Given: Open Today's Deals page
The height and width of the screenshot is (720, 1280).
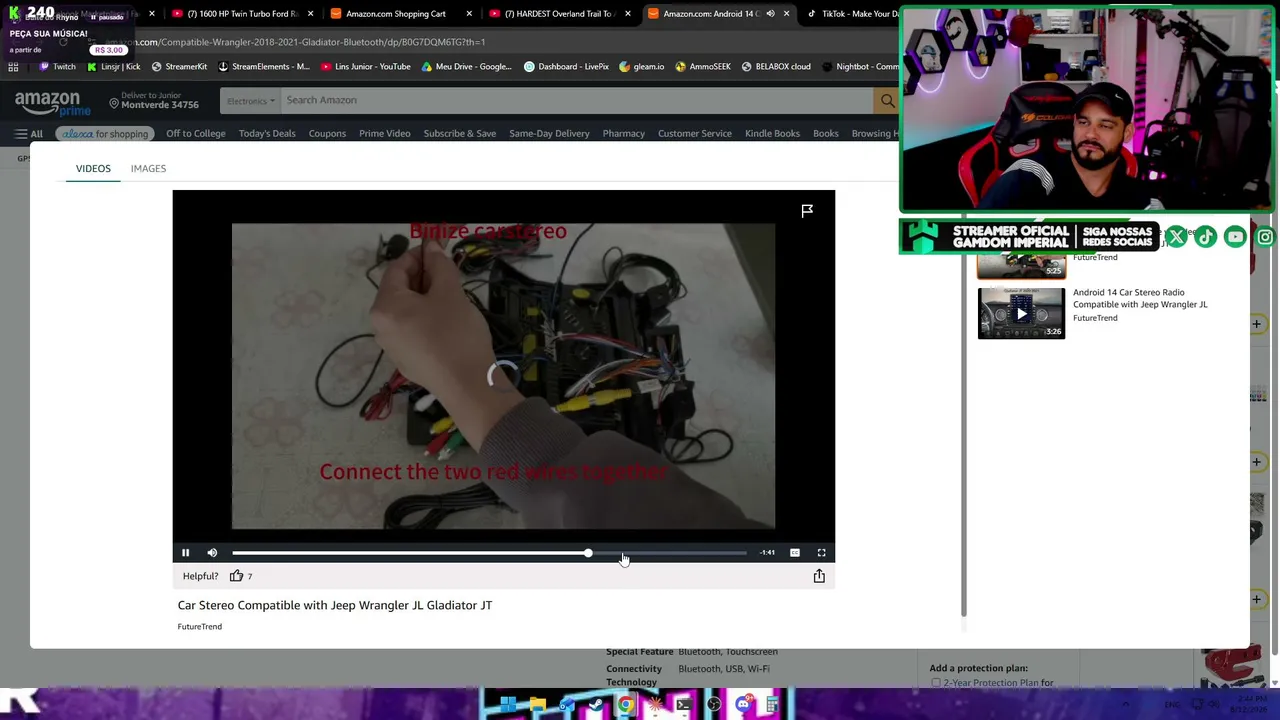Looking at the screenshot, I should click(267, 134).
